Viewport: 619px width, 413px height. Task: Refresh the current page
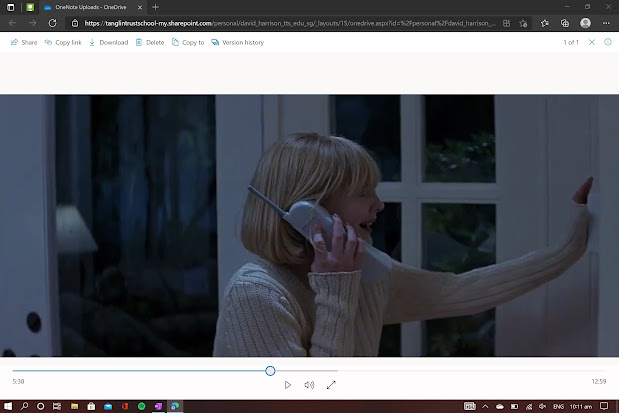click(x=53, y=23)
